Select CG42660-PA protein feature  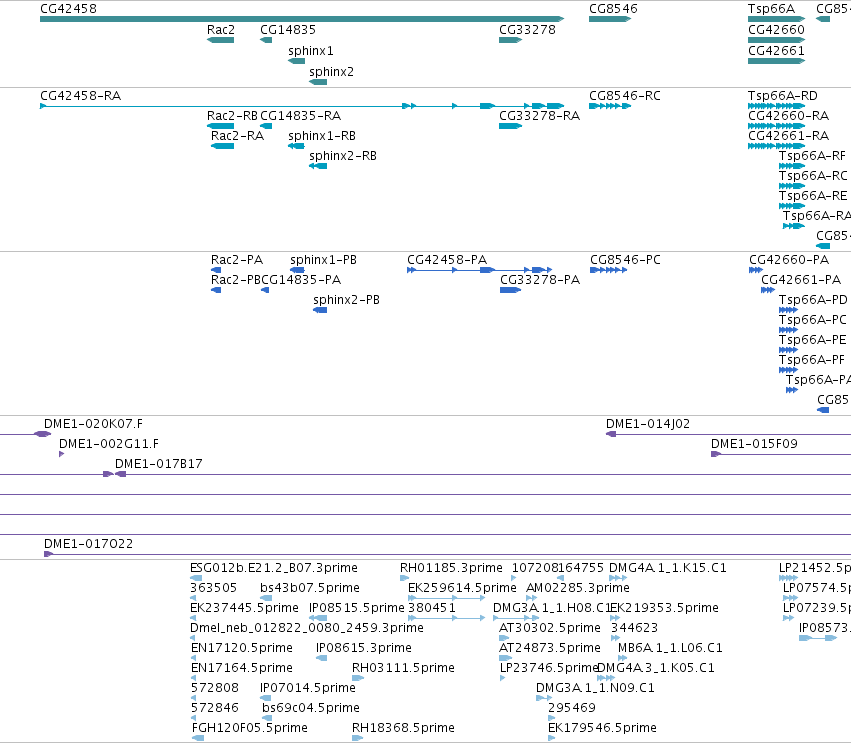click(756, 270)
